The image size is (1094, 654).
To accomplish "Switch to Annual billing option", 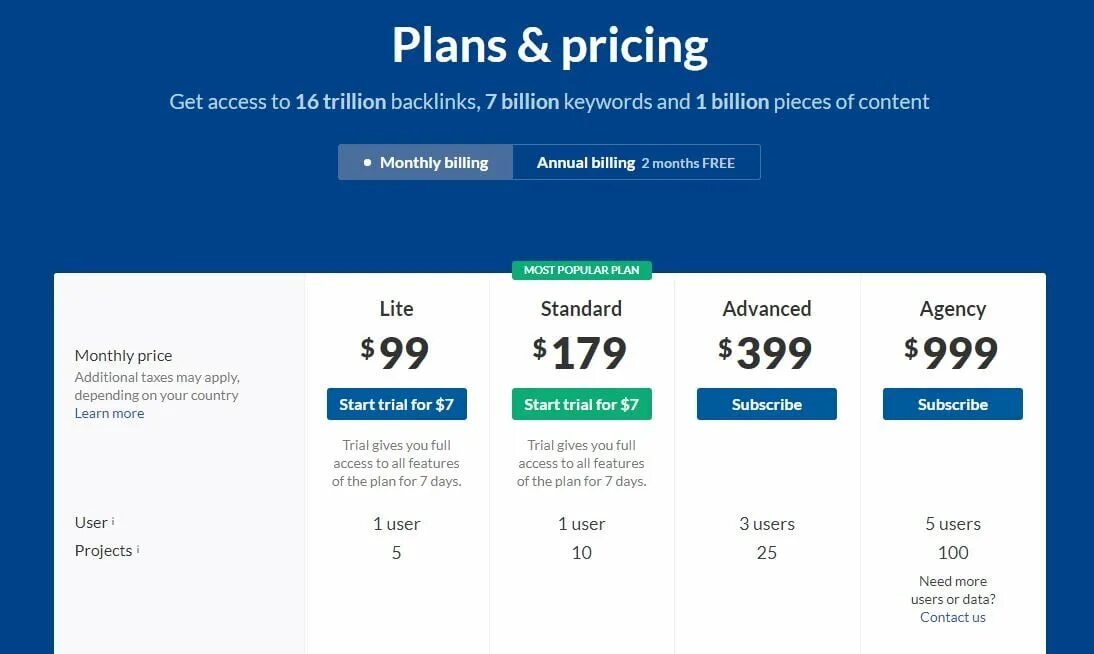I will pyautogui.click(x=636, y=162).
